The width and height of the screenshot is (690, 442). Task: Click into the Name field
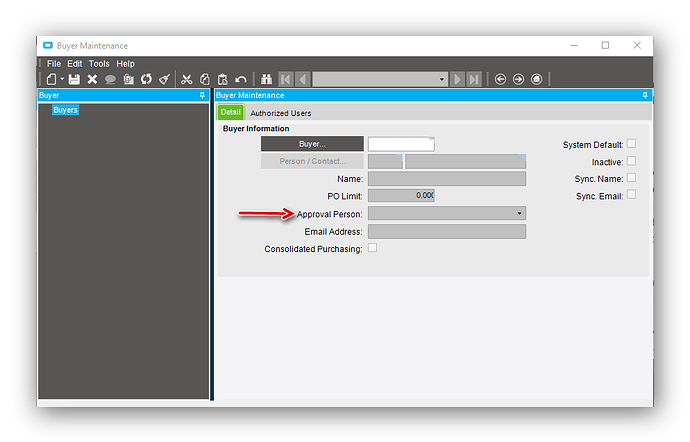click(x=447, y=179)
